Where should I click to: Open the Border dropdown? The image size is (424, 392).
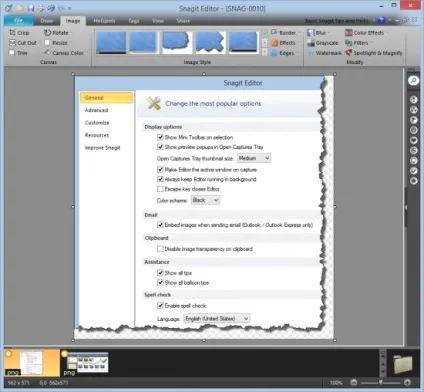285,33
